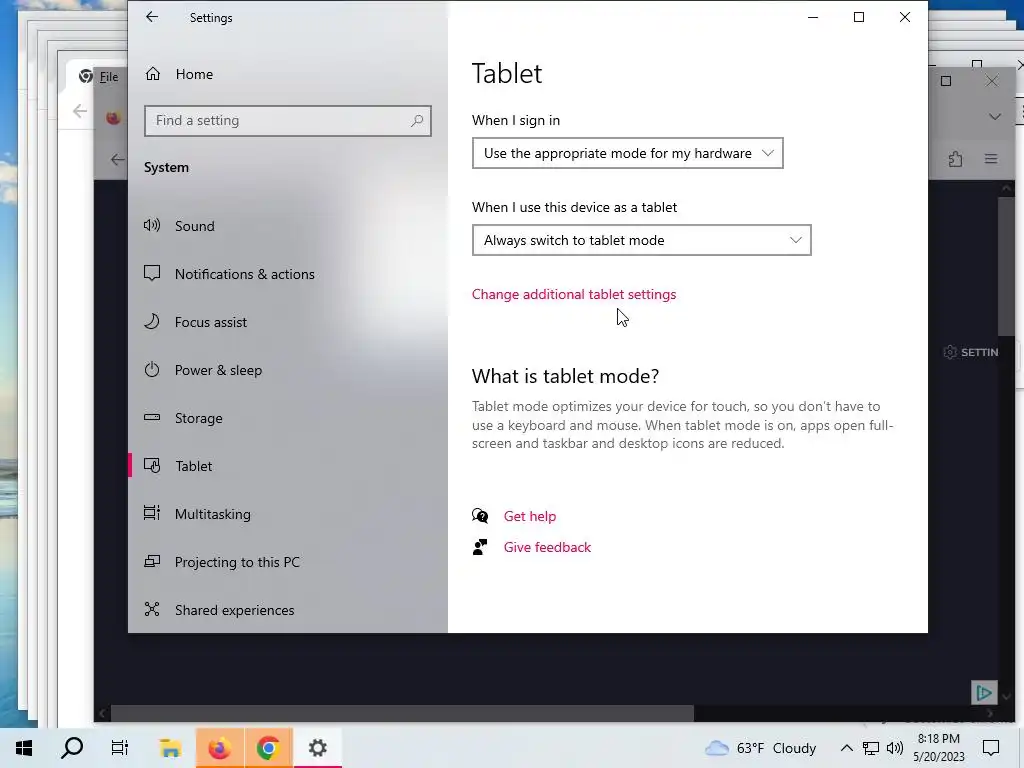Open Notifications & actions settings

click(244, 274)
